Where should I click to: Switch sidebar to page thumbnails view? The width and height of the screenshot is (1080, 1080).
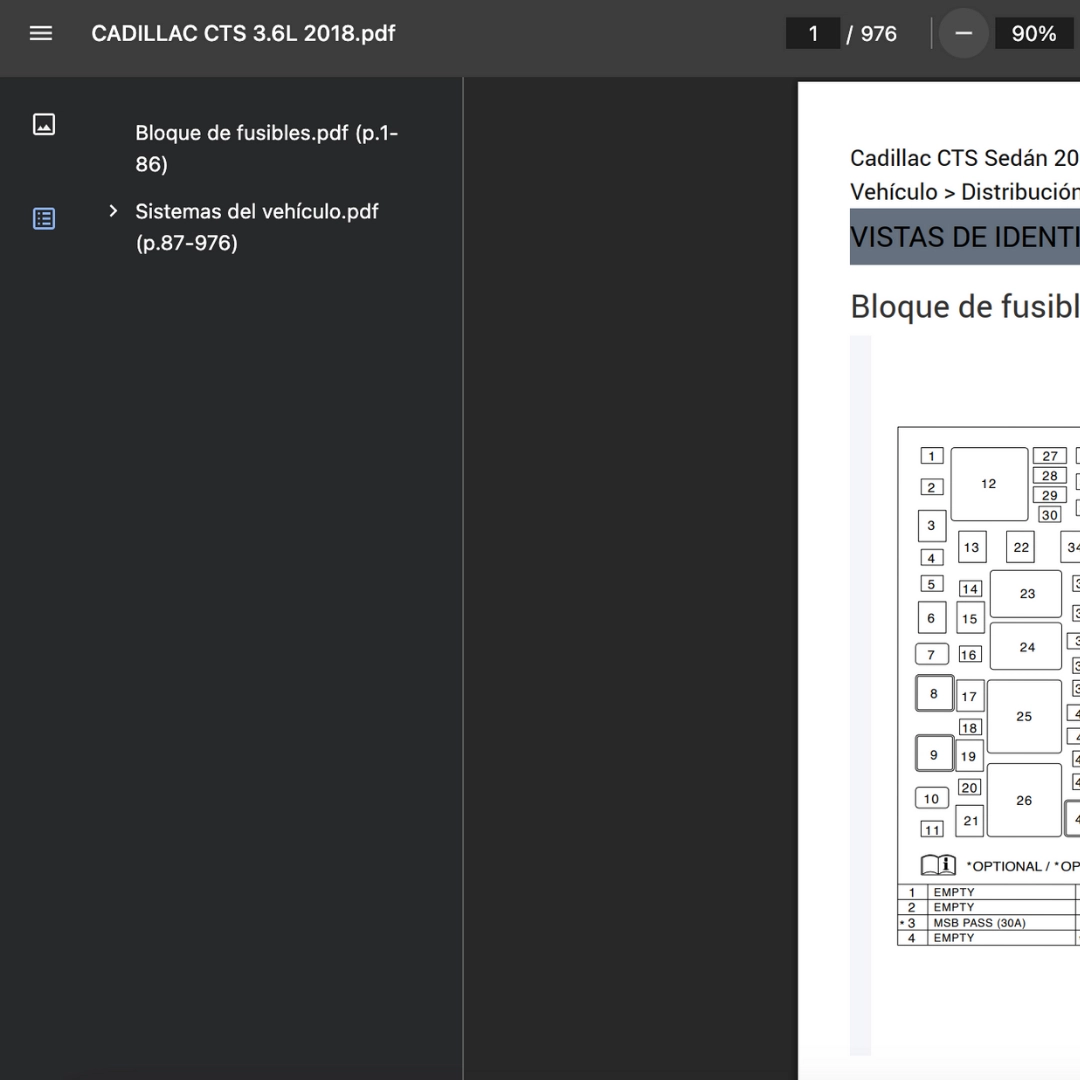pyautogui.click(x=44, y=125)
